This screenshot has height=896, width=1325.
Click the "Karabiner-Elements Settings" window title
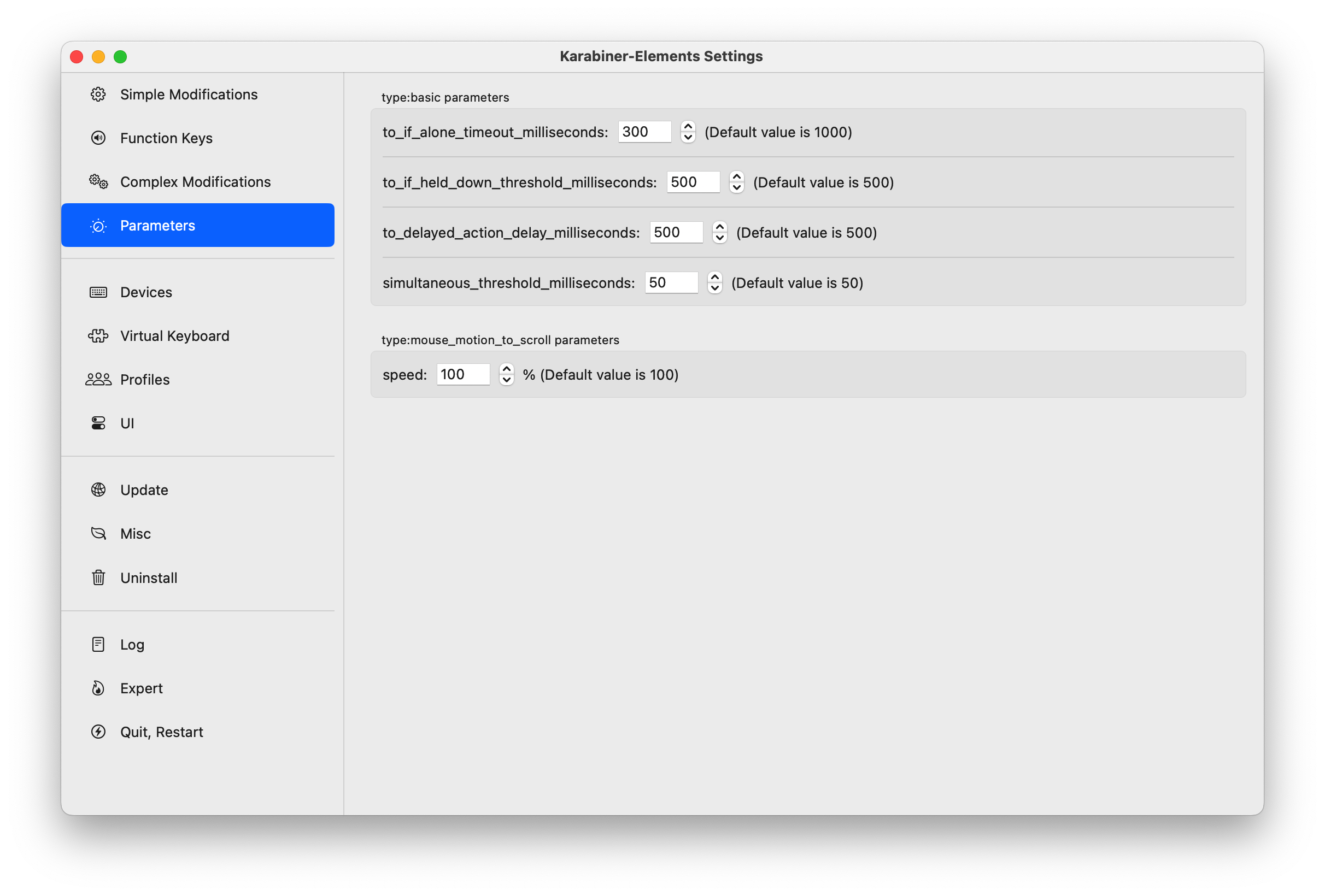pyautogui.click(x=661, y=56)
